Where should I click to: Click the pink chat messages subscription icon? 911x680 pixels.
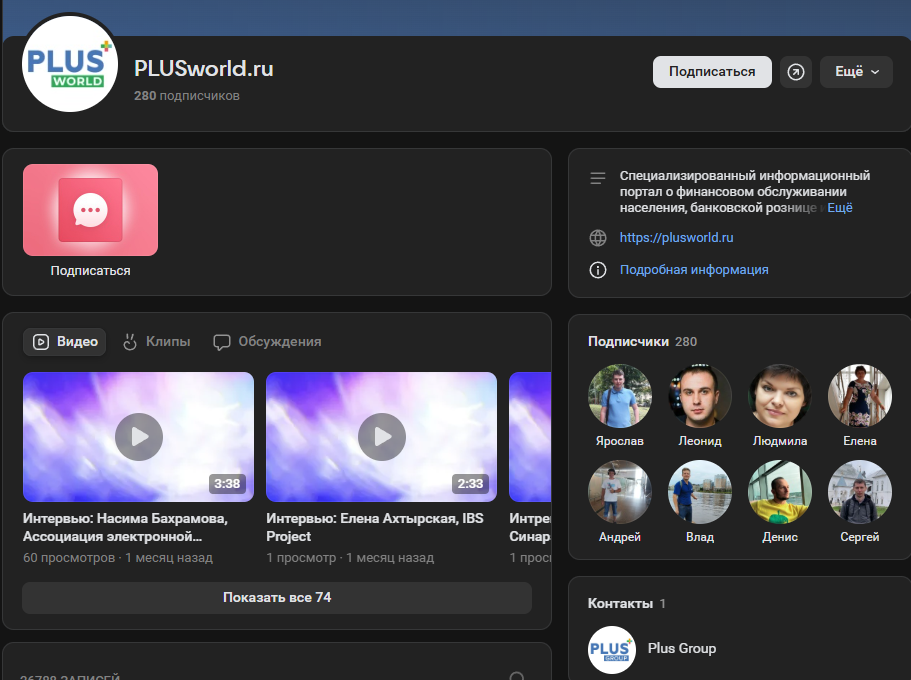point(90,210)
